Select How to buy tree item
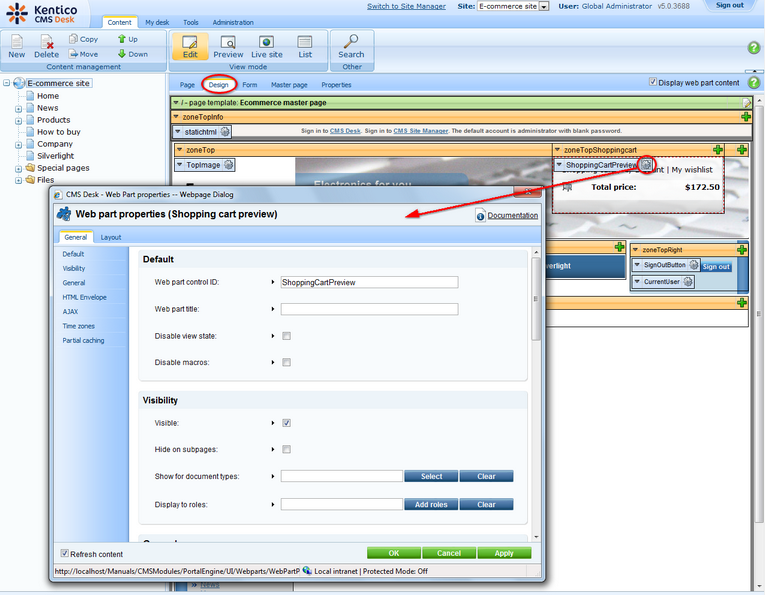 59,132
